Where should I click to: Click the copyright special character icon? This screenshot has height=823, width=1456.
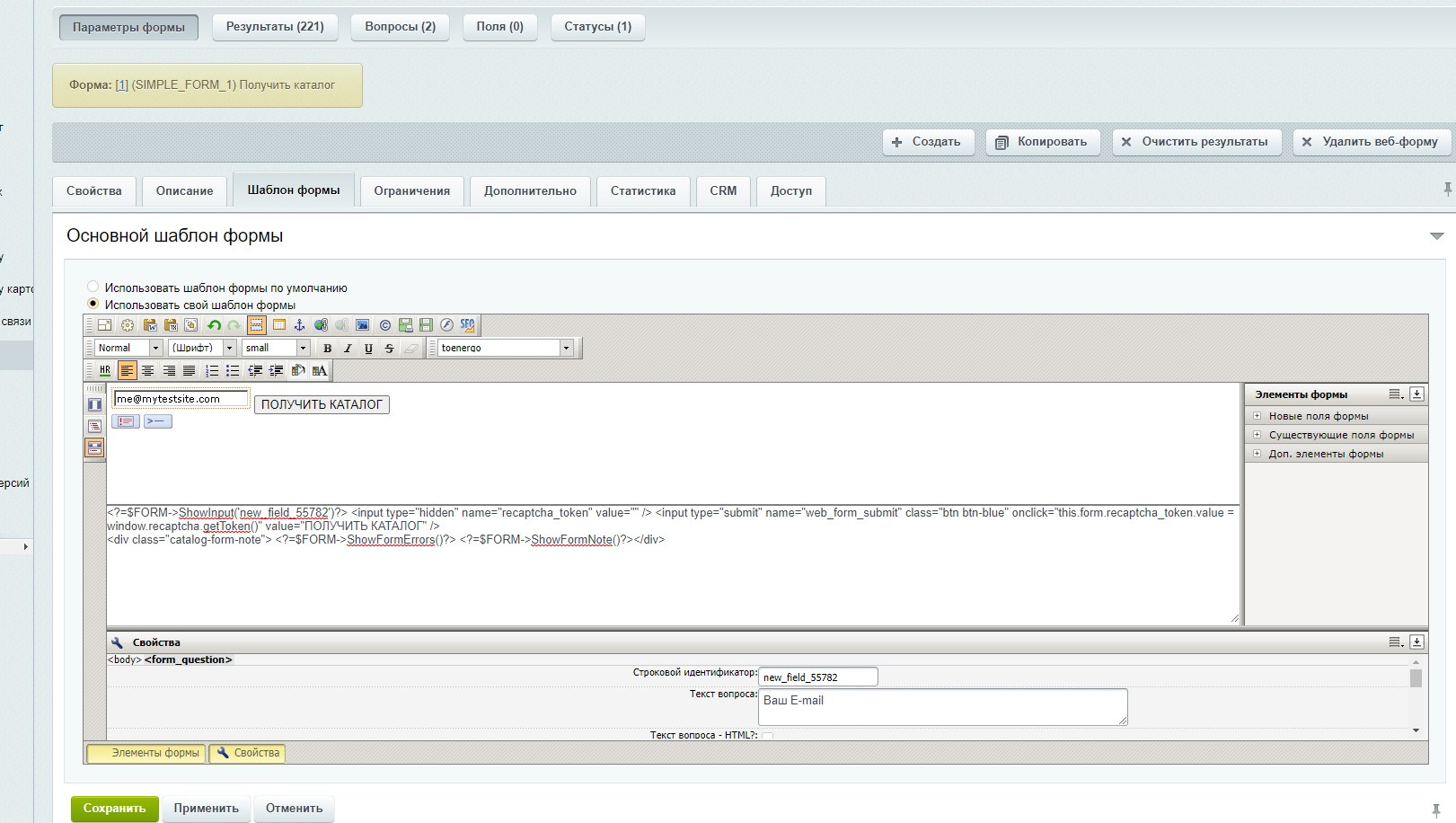(x=385, y=325)
